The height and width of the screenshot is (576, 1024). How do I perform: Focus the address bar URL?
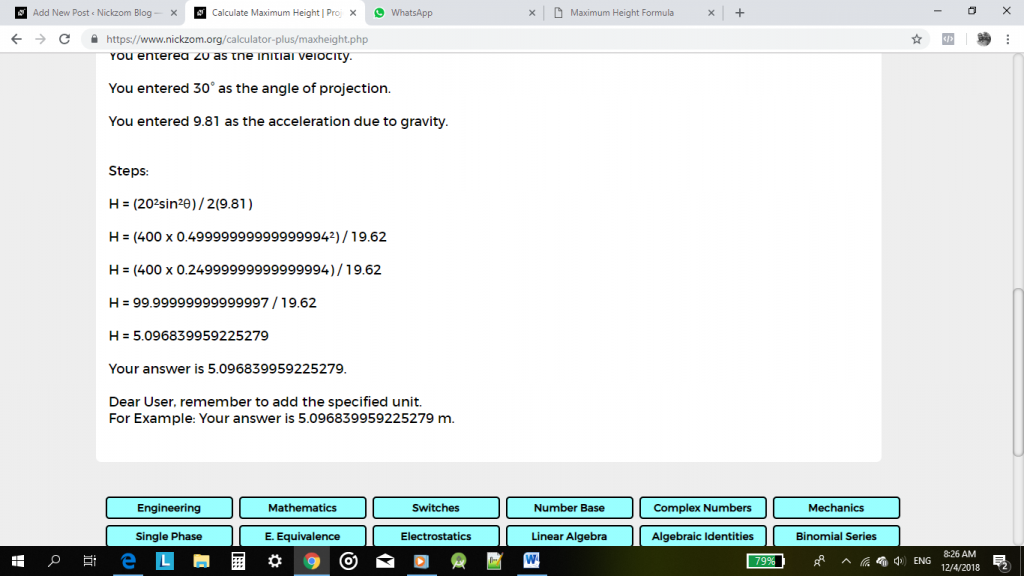point(237,39)
